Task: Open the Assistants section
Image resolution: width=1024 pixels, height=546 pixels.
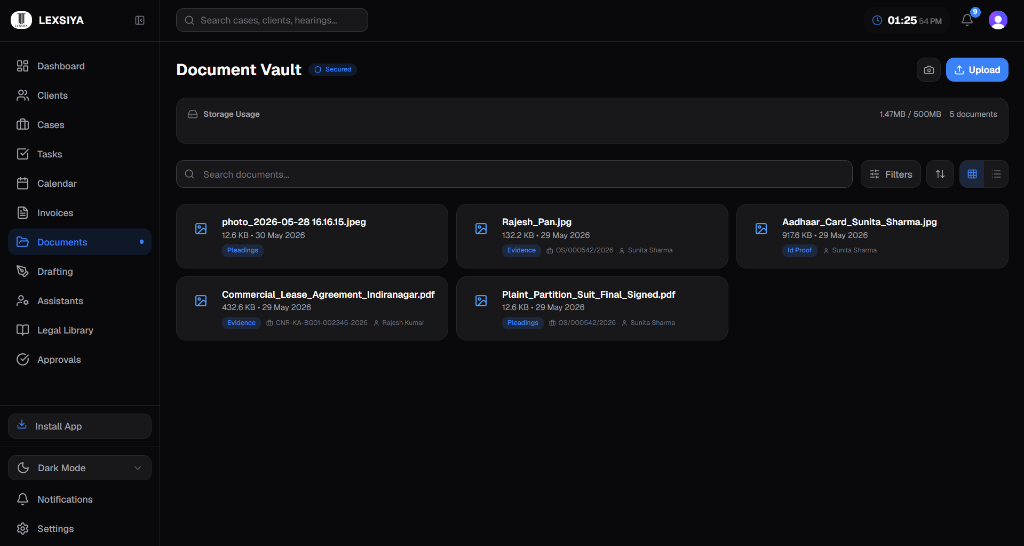Action: [80, 301]
